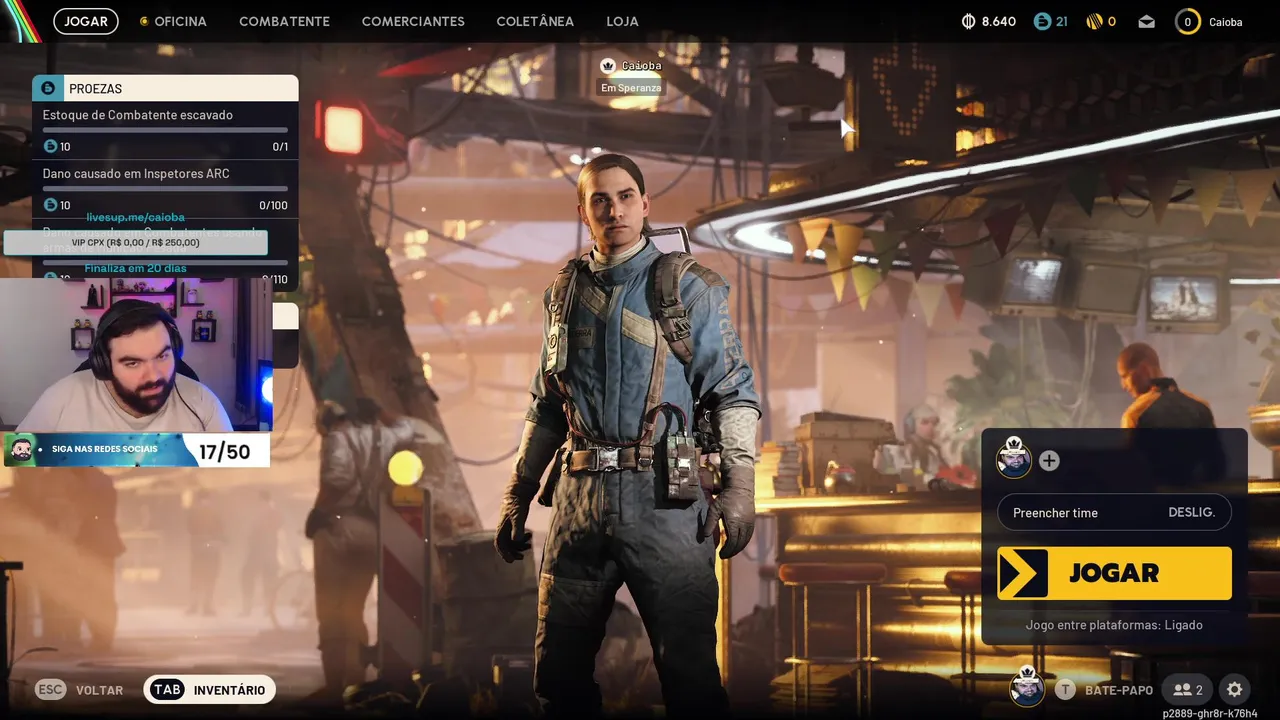Click the streamer webcam overlay

pyautogui.click(x=136, y=355)
